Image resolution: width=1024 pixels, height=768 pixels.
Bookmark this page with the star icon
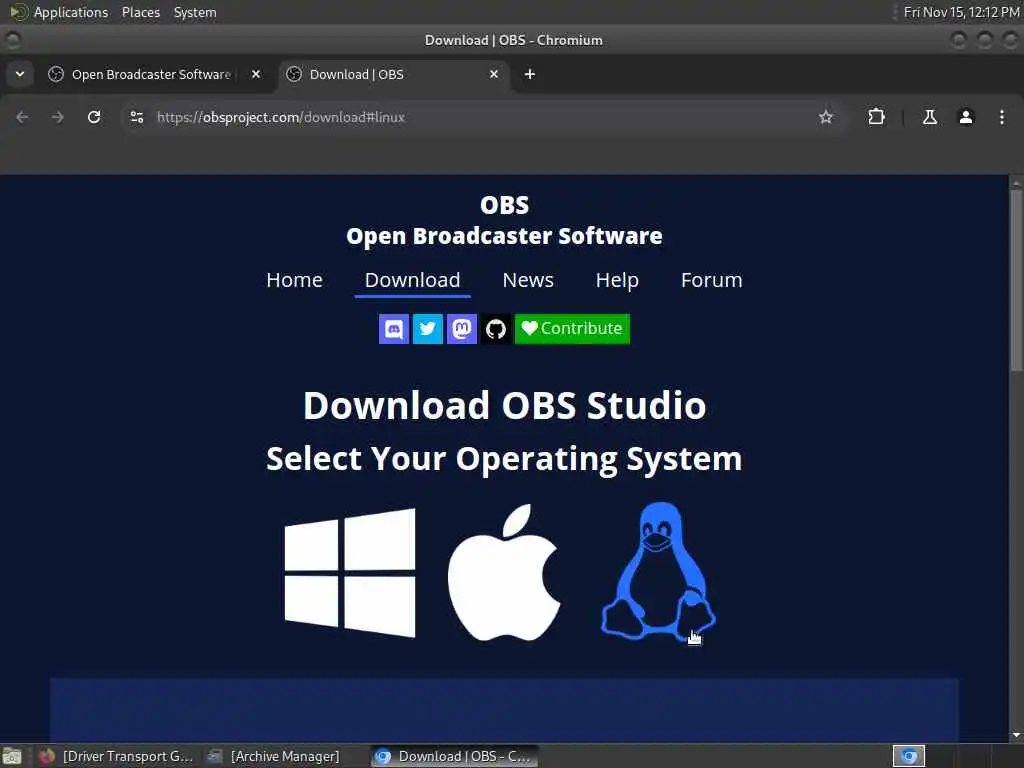tap(826, 117)
